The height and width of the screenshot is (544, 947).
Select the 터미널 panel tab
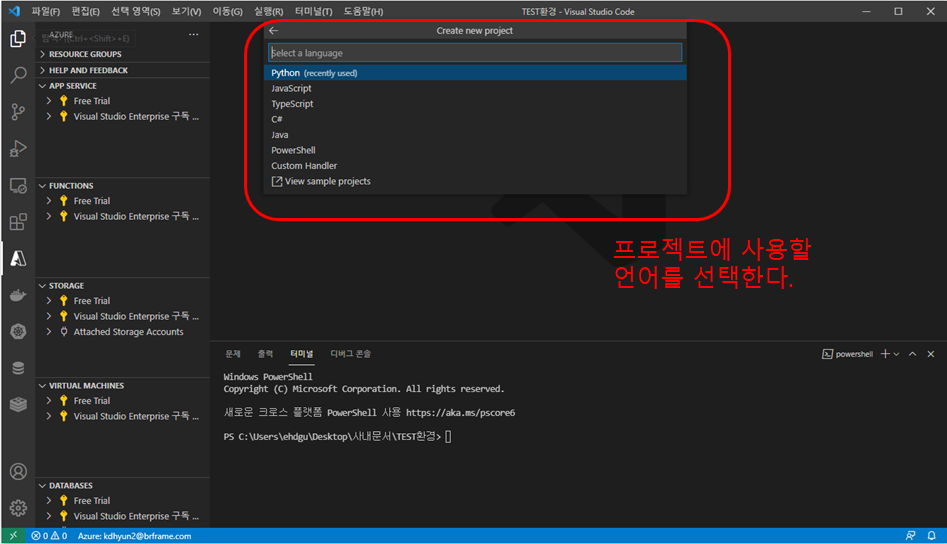(x=301, y=354)
